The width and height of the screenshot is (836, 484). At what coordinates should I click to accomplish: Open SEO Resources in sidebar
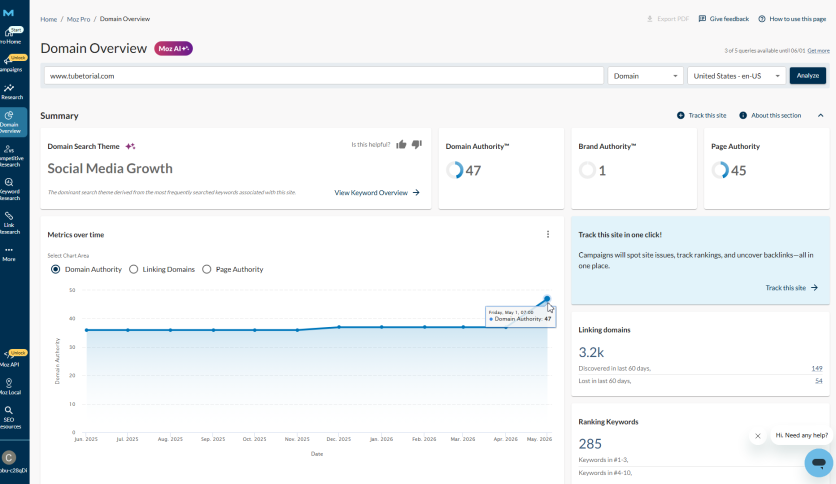tap(11, 417)
